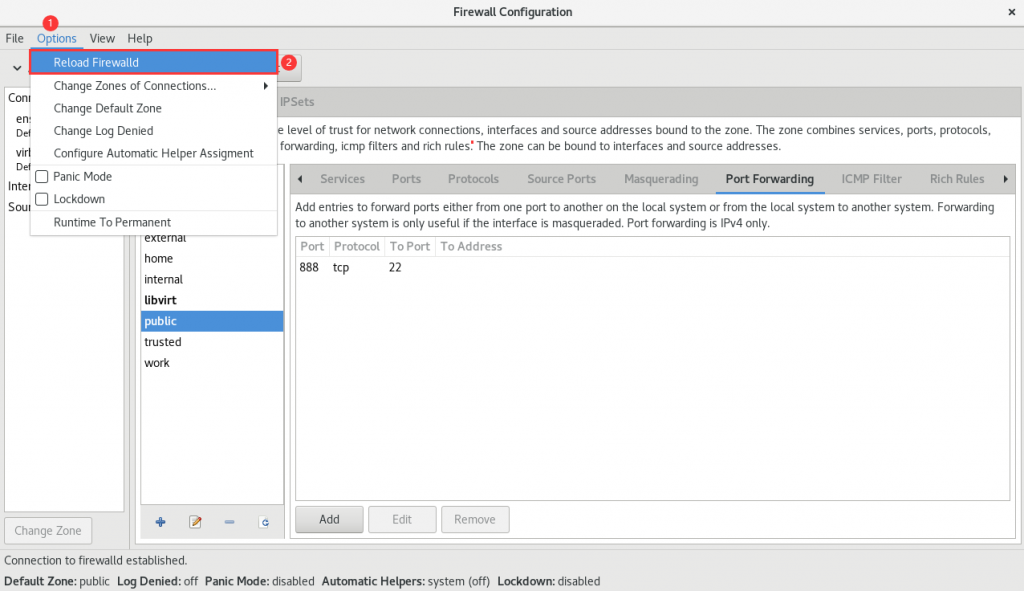Close the Firewall Configuration window
Image resolution: width=1024 pixels, height=591 pixels.
pyautogui.click(x=1011, y=12)
